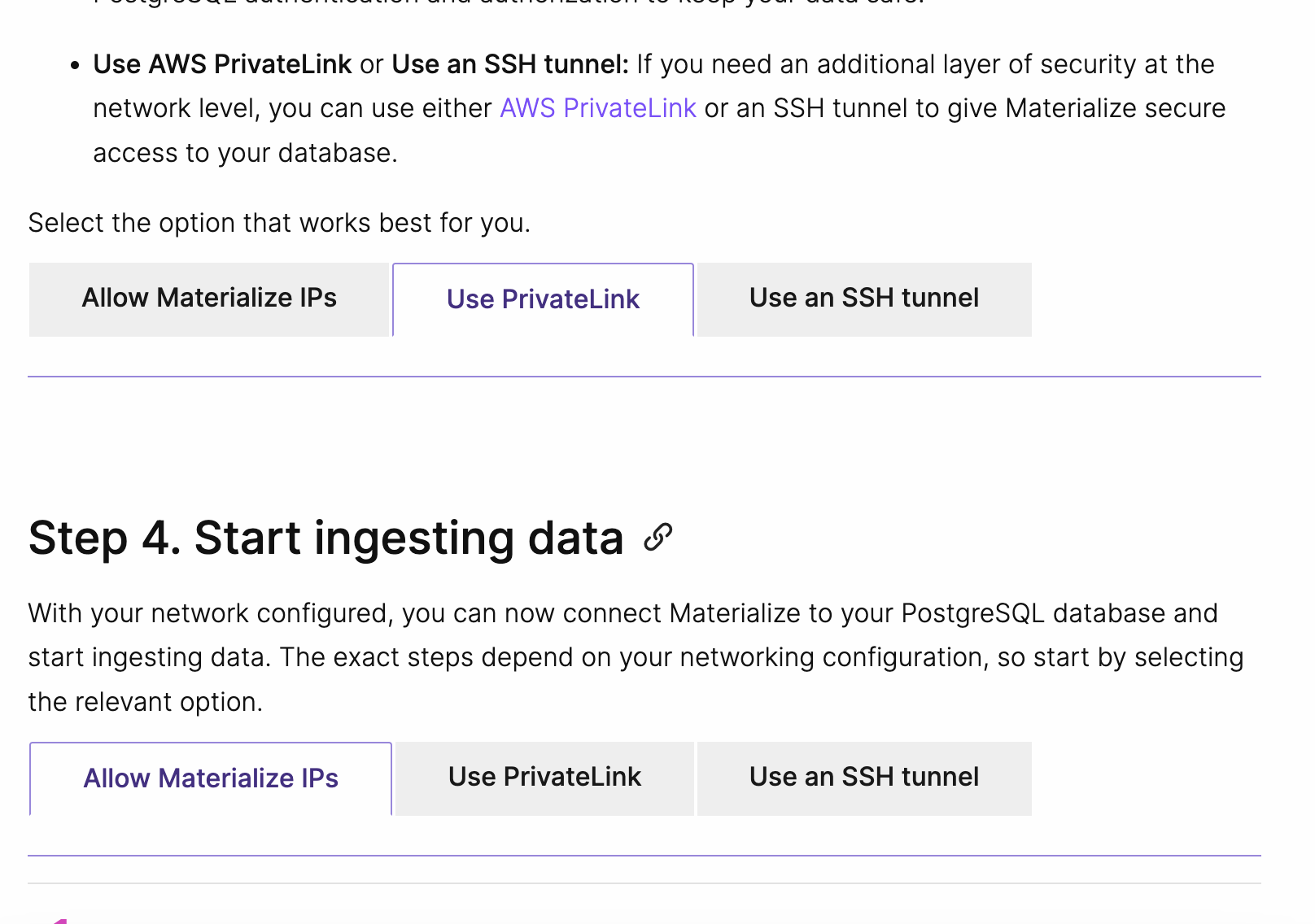Choose Use an SSH tunnel tab under Step 4
The width and height of the screenshot is (1315, 924).
click(864, 778)
